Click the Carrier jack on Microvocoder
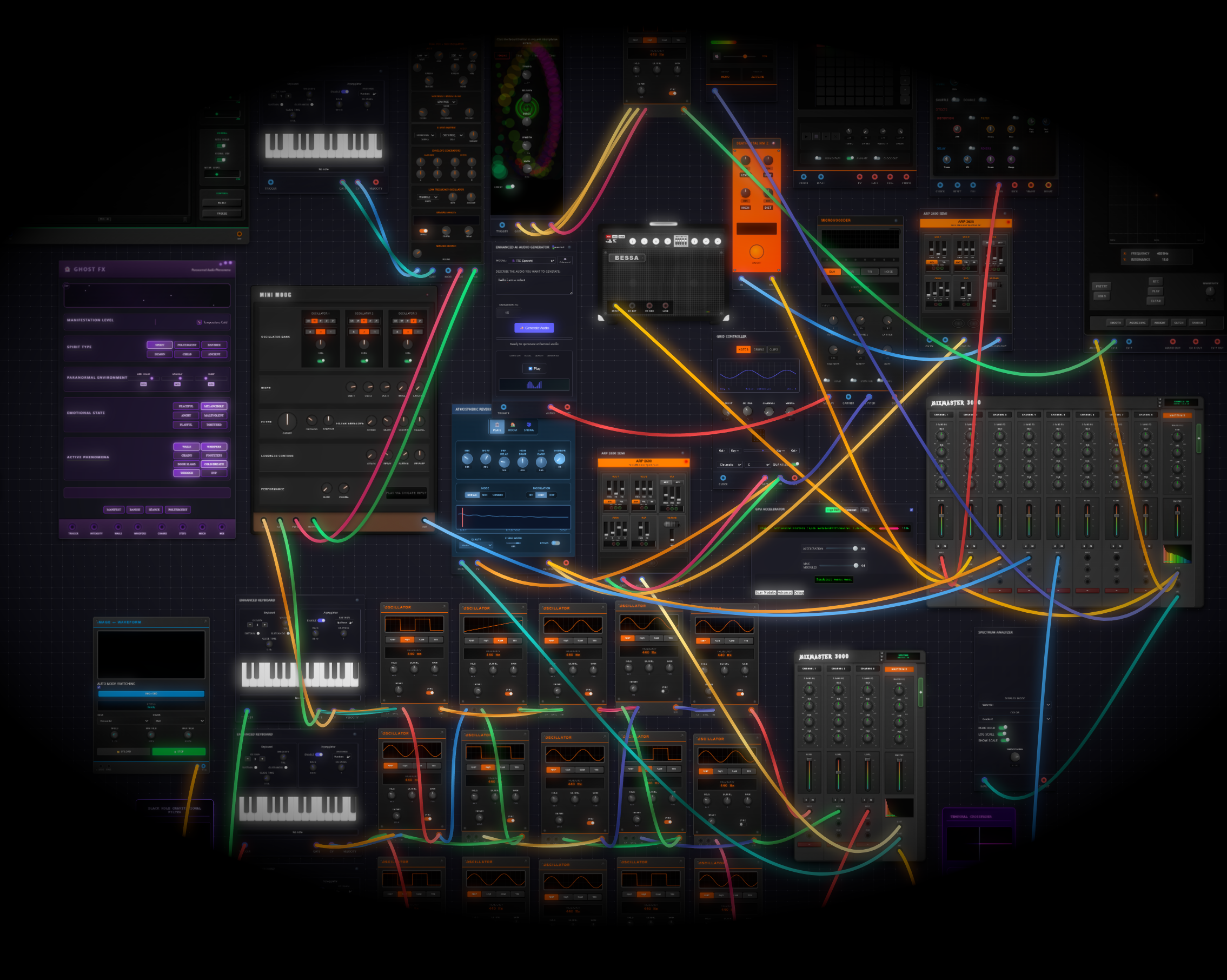Screen dimensions: 1227x980 (848, 396)
